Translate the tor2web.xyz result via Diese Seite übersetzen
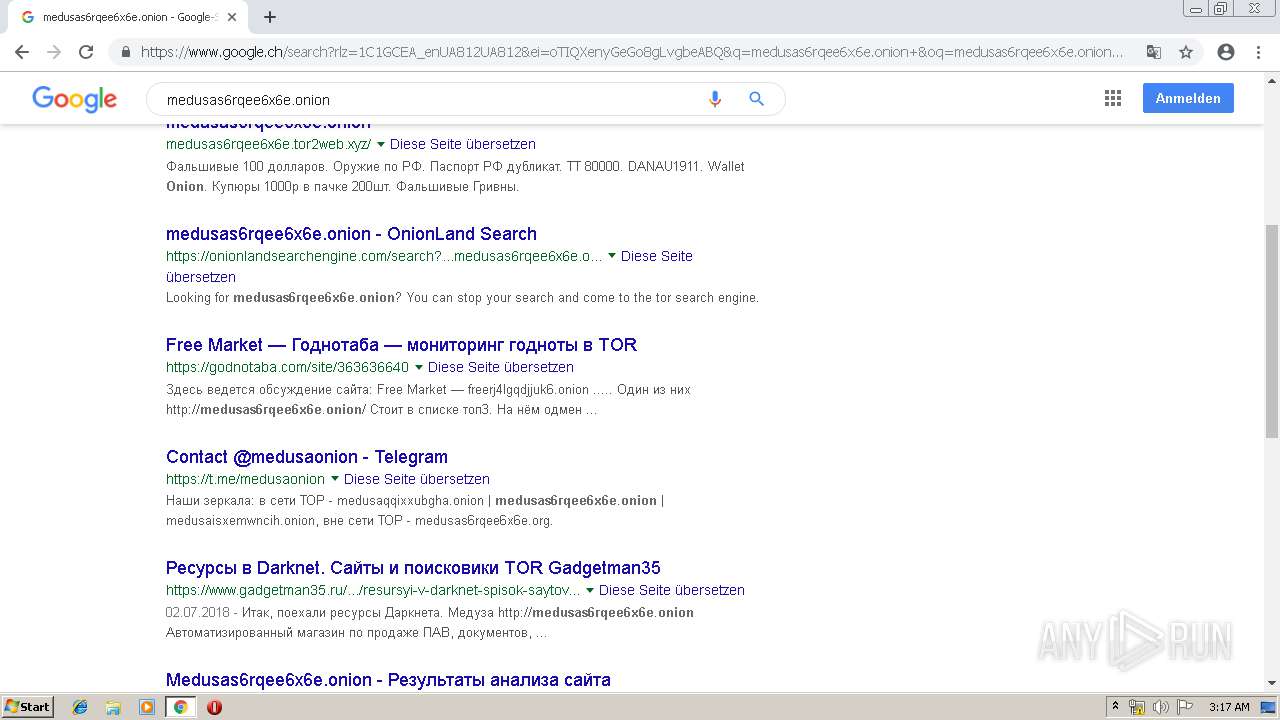The image size is (1280, 720). 463,144
